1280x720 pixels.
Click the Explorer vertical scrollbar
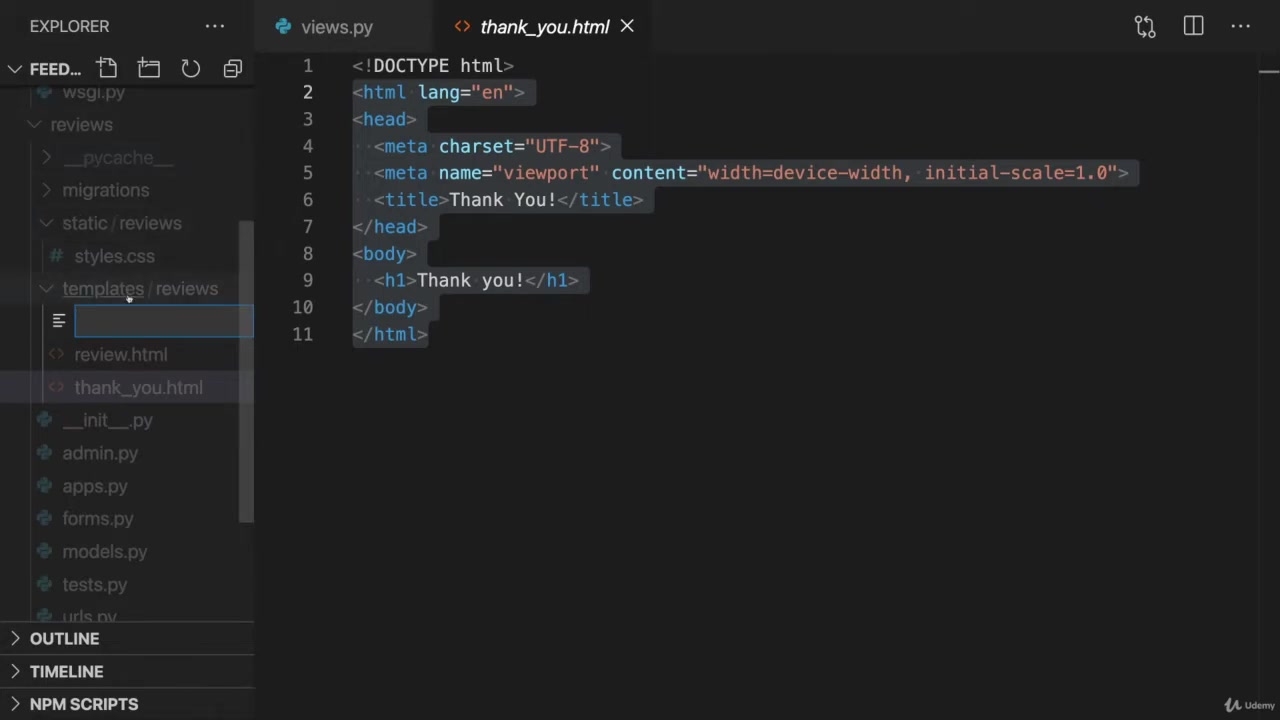(247, 370)
